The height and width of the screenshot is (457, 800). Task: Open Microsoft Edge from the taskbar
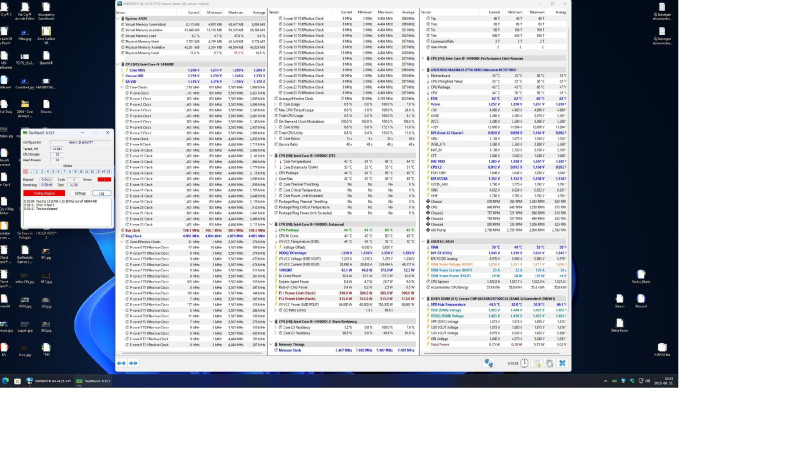(x=6, y=381)
